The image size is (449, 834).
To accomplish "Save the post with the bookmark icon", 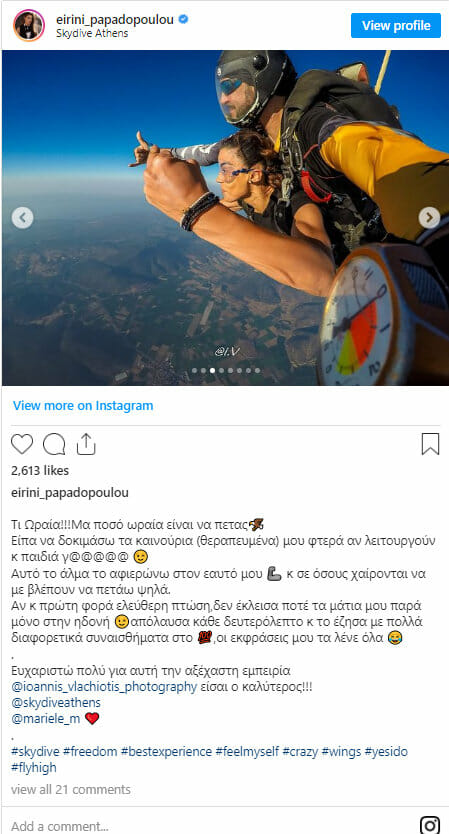I will point(430,444).
